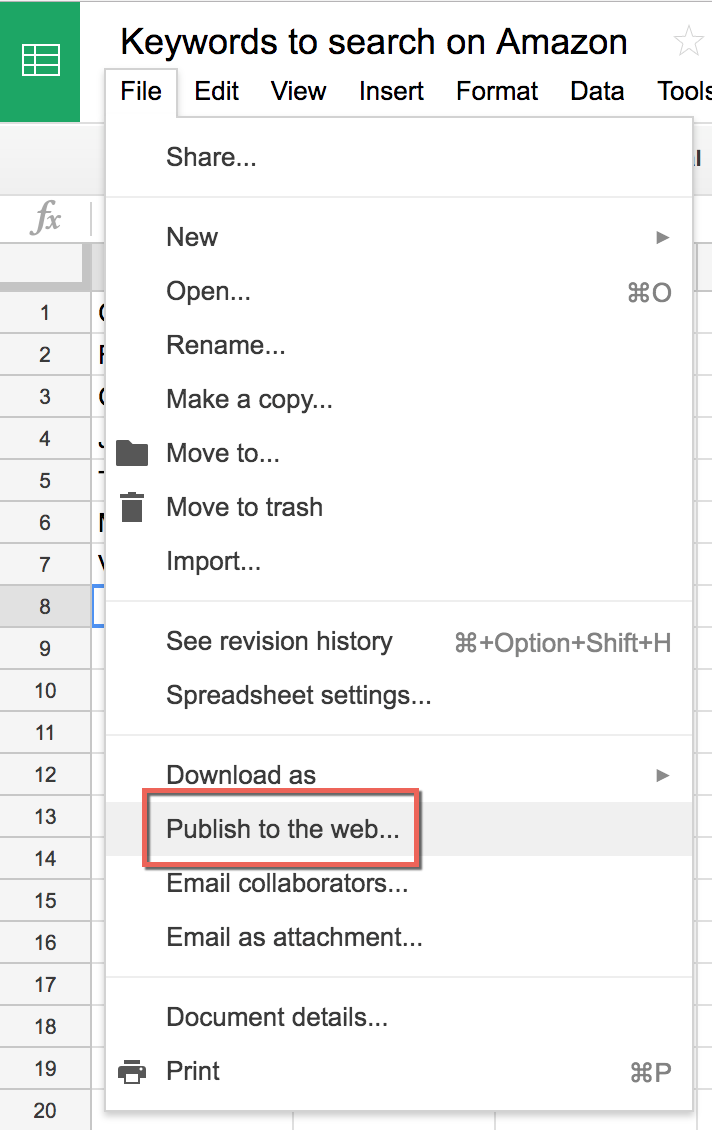Open the Data menu
Image resolution: width=712 pixels, height=1130 pixels.
click(x=597, y=92)
